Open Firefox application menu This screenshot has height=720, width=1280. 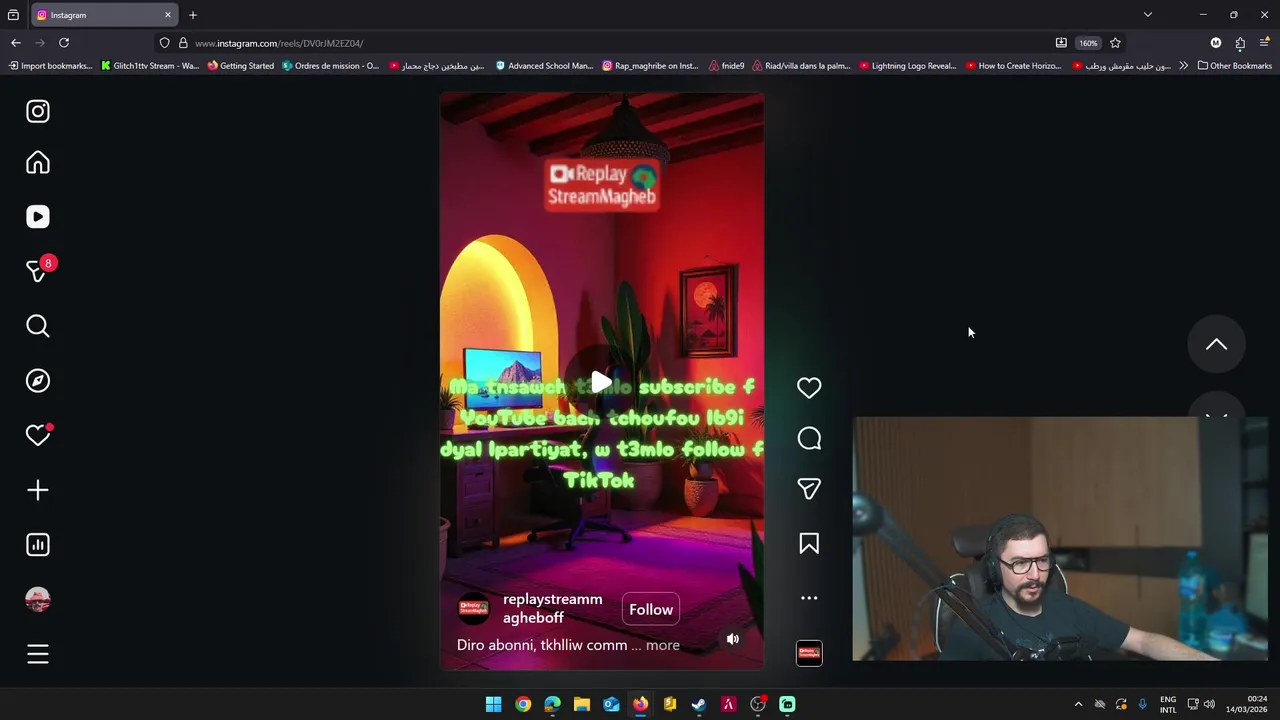1265,43
